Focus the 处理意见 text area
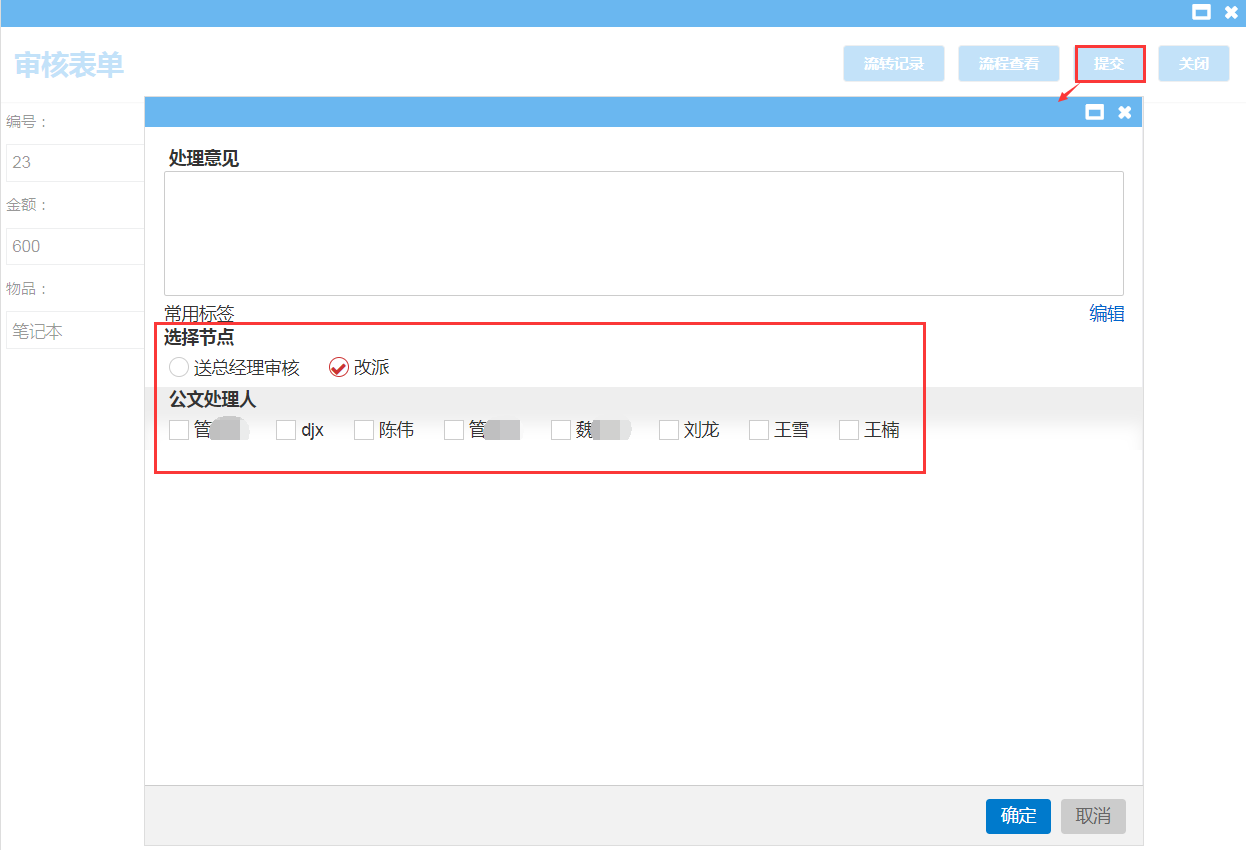The width and height of the screenshot is (1246, 850). click(x=643, y=233)
